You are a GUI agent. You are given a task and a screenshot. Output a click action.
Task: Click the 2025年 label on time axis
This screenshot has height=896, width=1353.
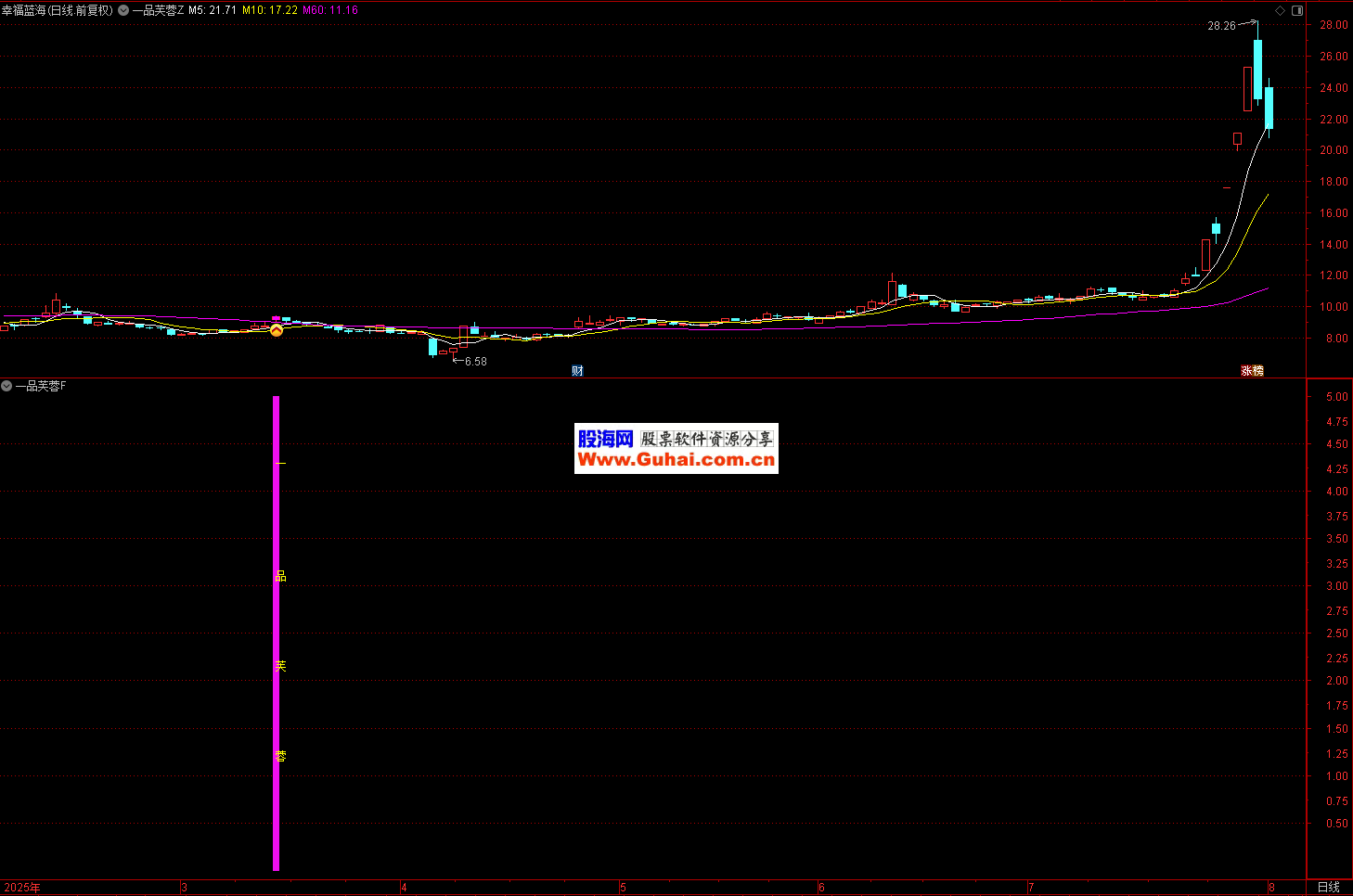(22, 888)
